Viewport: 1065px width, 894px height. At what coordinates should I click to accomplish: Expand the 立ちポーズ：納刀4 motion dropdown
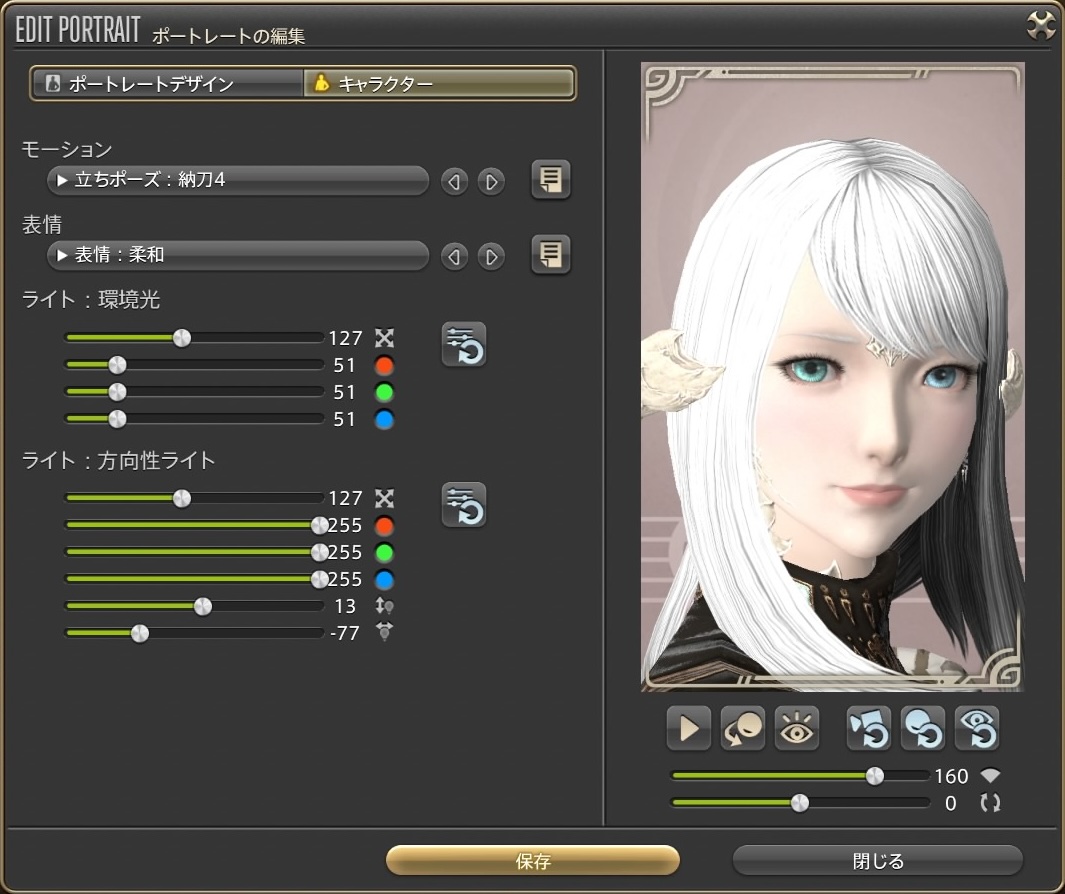[238, 181]
